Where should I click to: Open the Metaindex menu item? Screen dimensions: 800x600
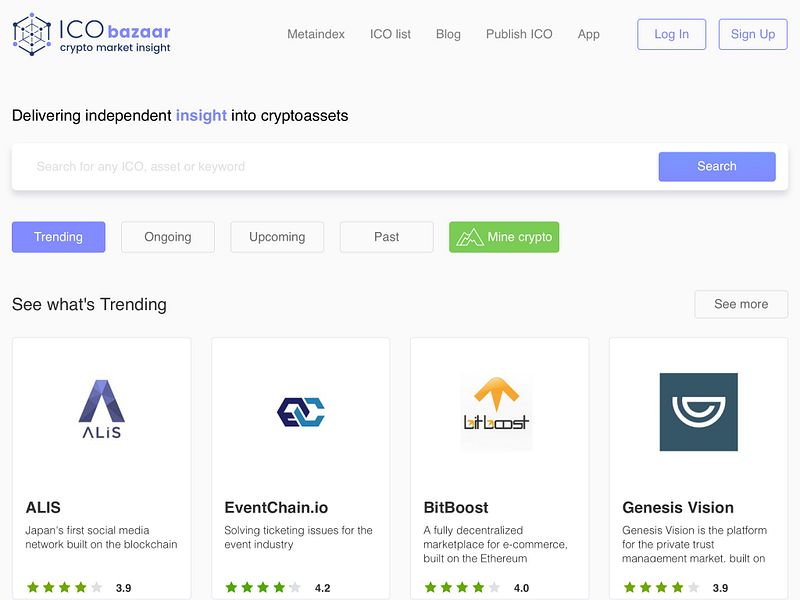(x=316, y=34)
